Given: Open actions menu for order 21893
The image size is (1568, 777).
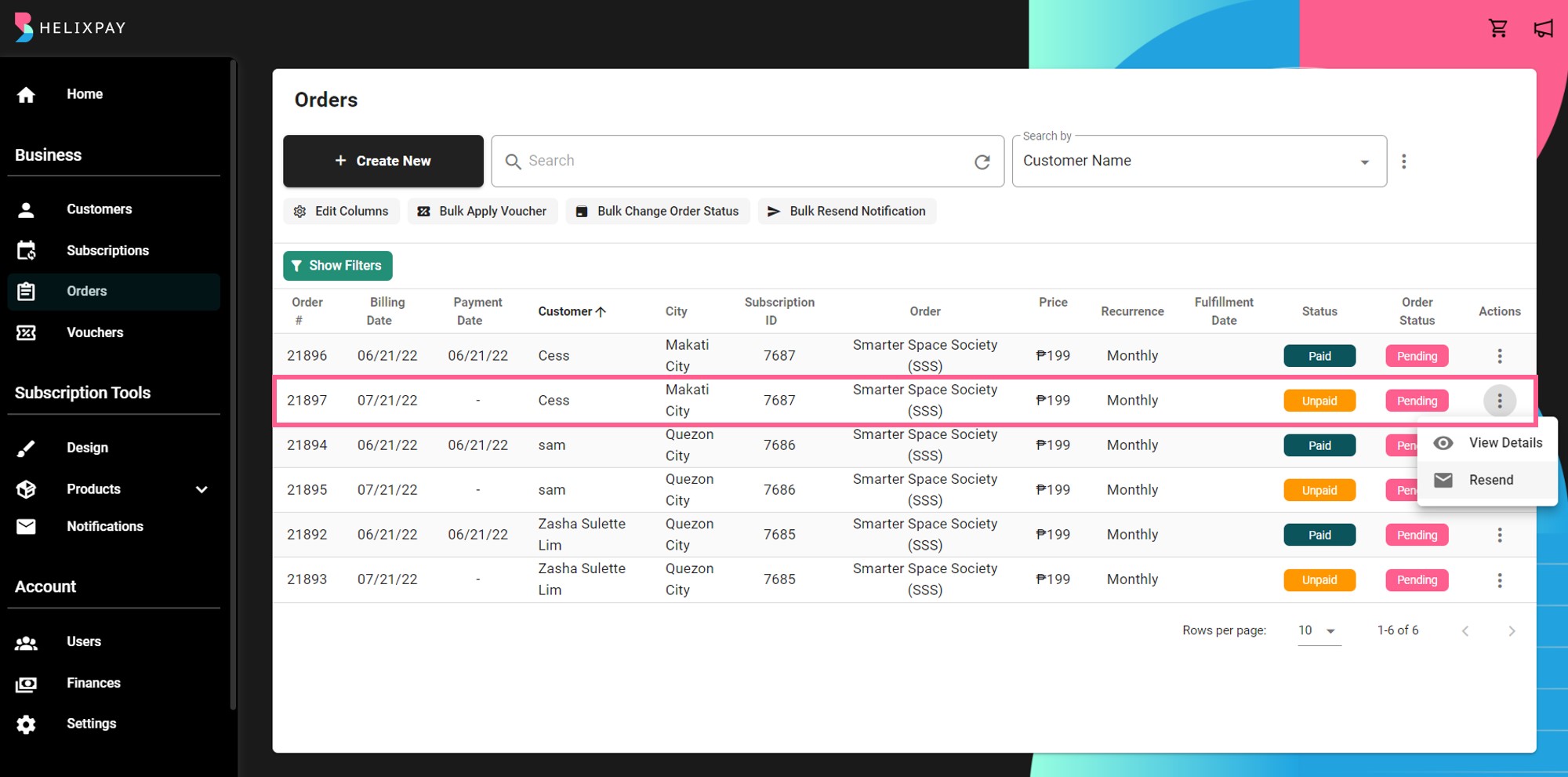Looking at the screenshot, I should pos(1499,580).
